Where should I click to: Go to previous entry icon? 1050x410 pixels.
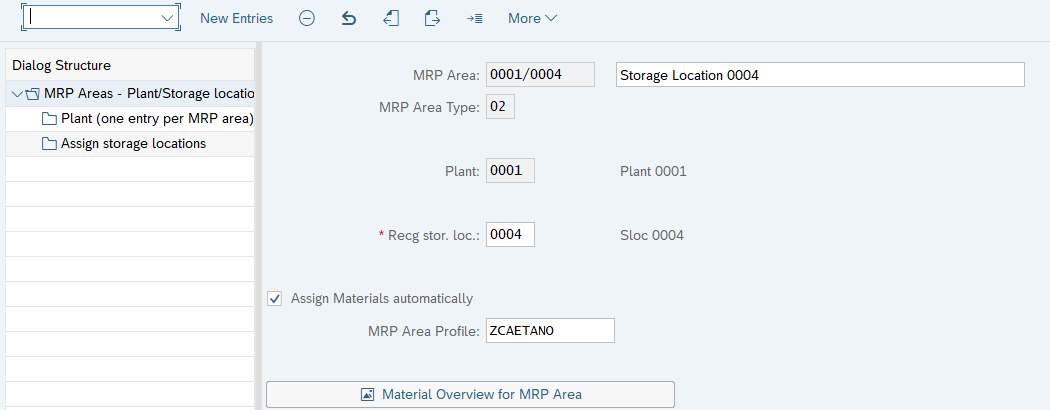(391, 19)
